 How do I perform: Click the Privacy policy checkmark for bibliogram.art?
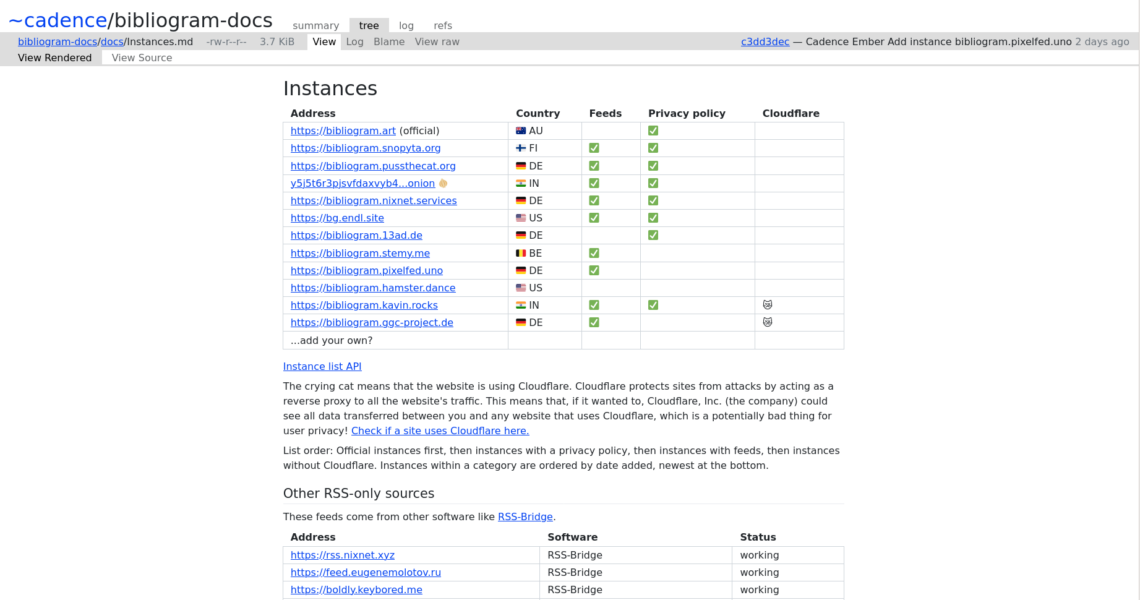[x=653, y=131]
